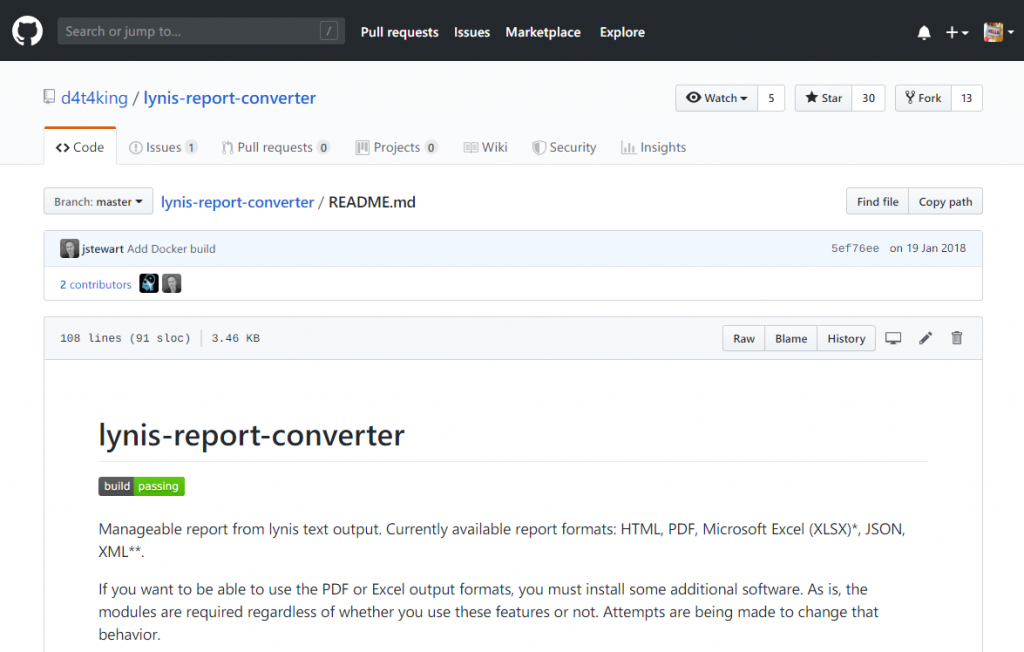Open file History
1024x652 pixels.
tap(846, 338)
